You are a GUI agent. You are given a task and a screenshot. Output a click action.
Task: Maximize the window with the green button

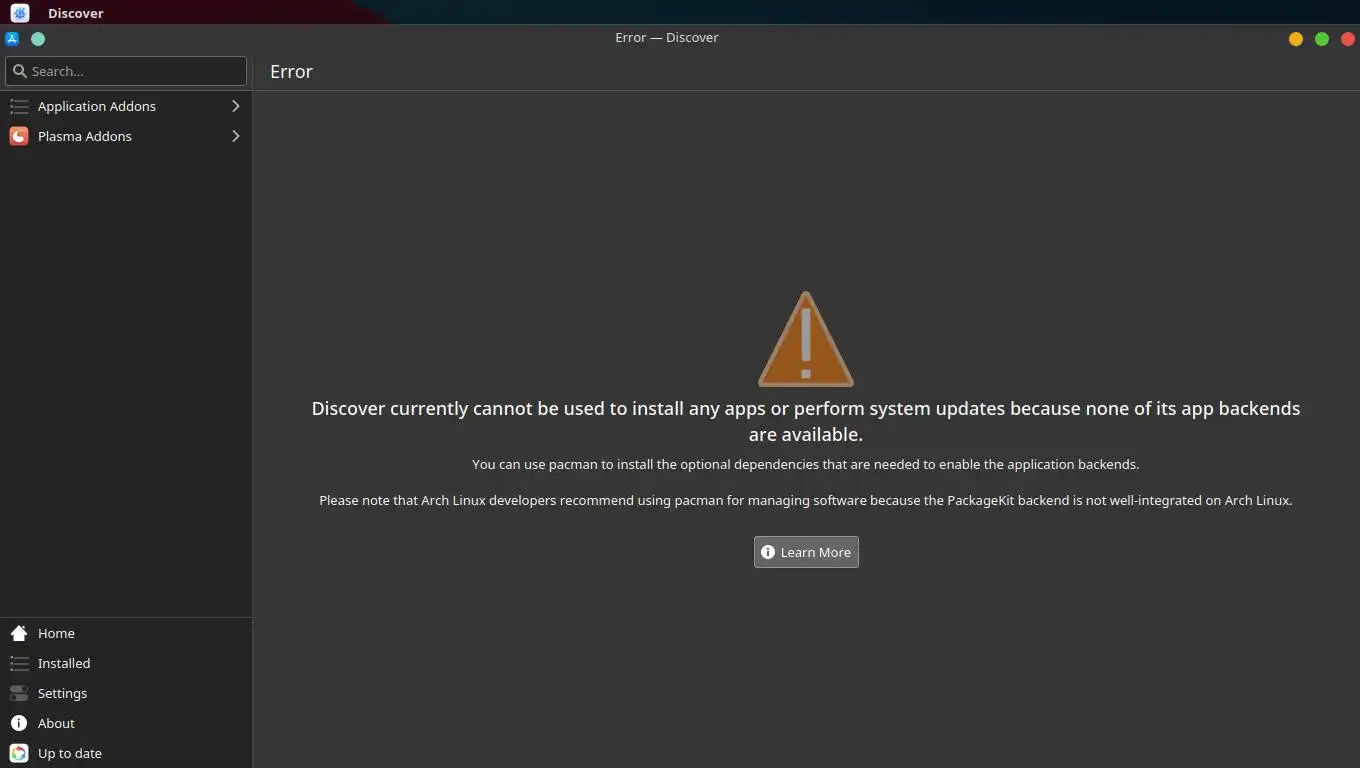[1322, 39]
